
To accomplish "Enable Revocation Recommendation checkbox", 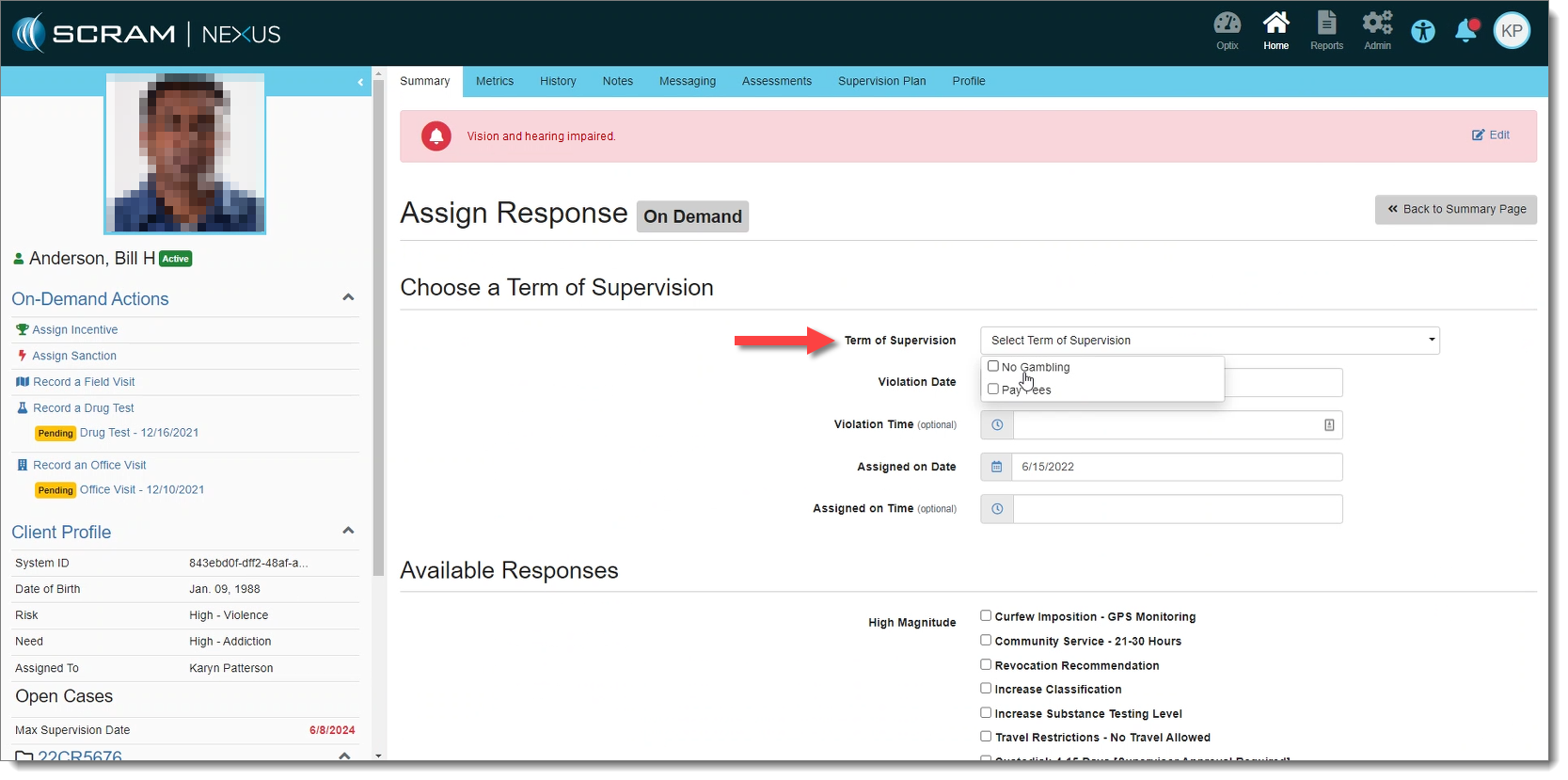I will coord(986,665).
